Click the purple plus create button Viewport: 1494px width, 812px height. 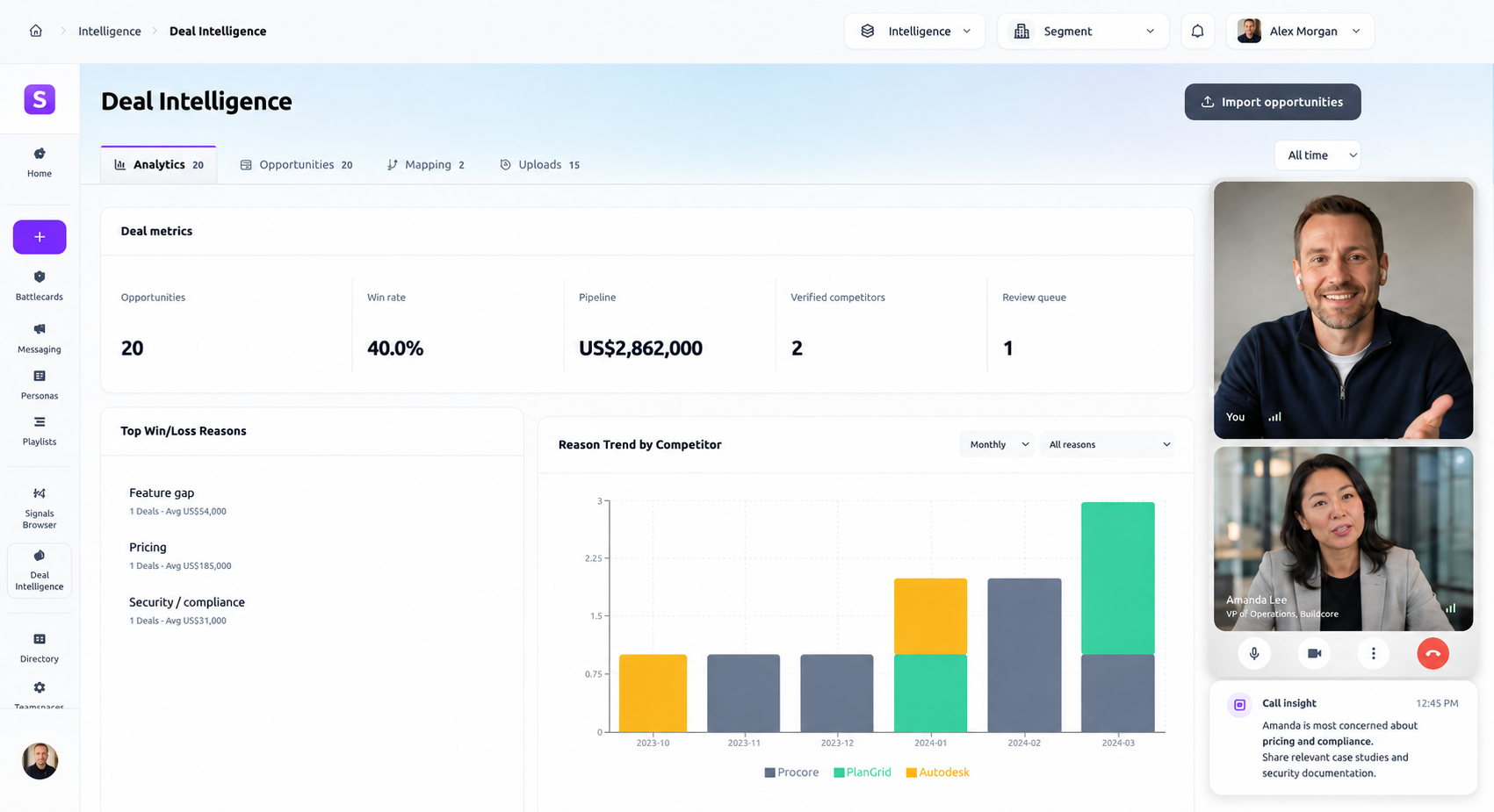(40, 237)
